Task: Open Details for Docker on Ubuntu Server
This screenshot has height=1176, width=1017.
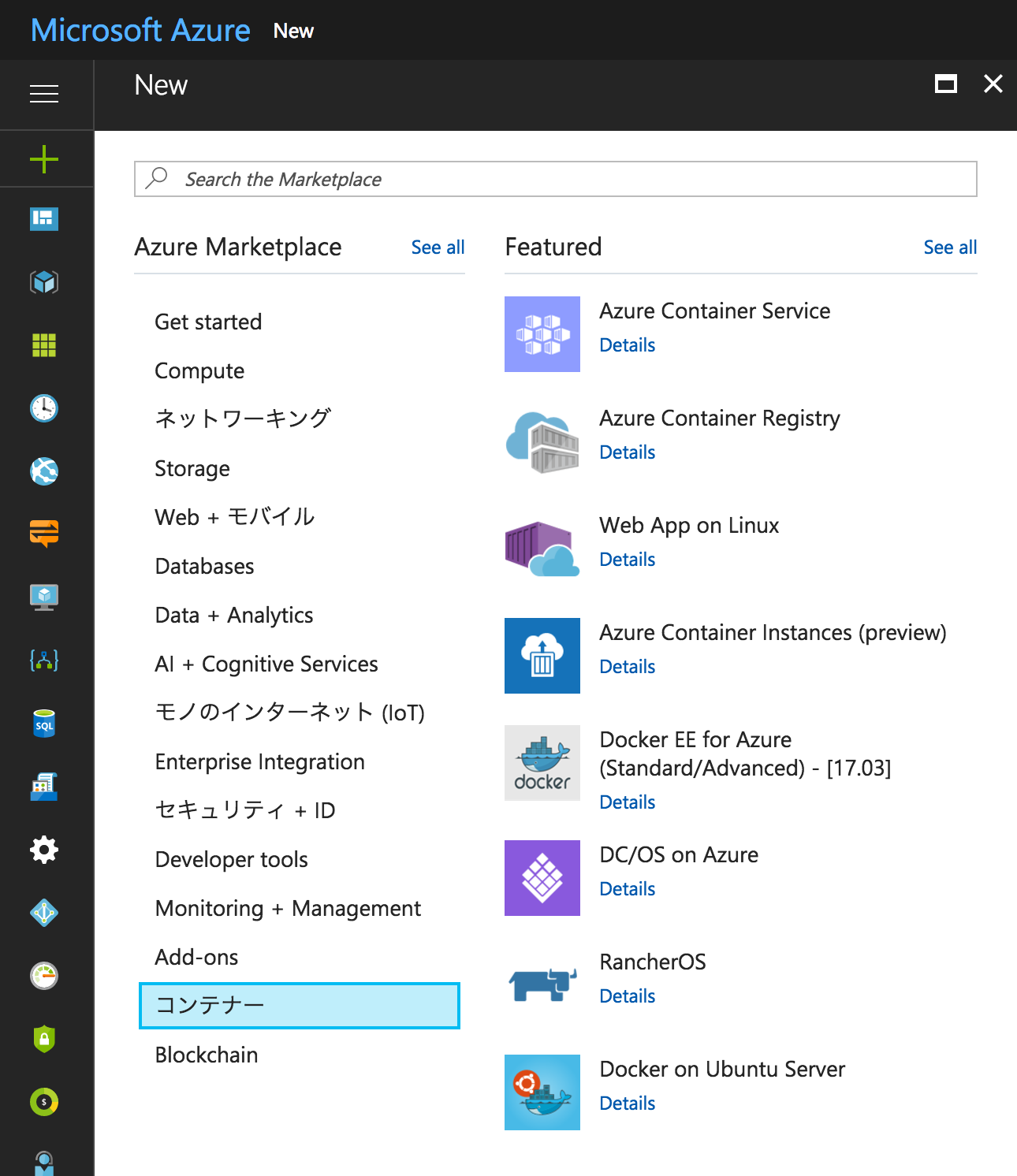Action: [x=628, y=1103]
